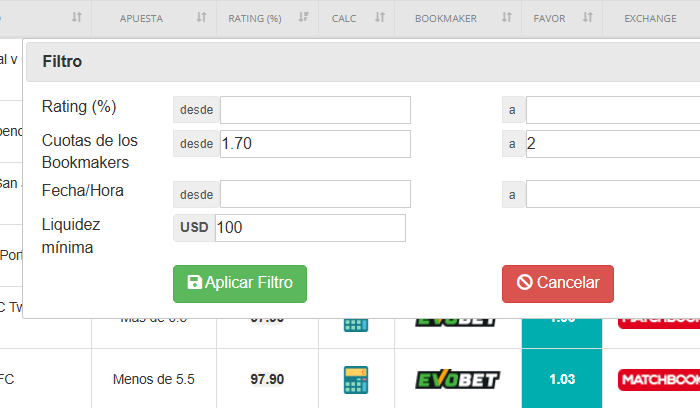700x408 pixels.
Task: Click the 'Fecha/Hora' label
Action: 83,191
